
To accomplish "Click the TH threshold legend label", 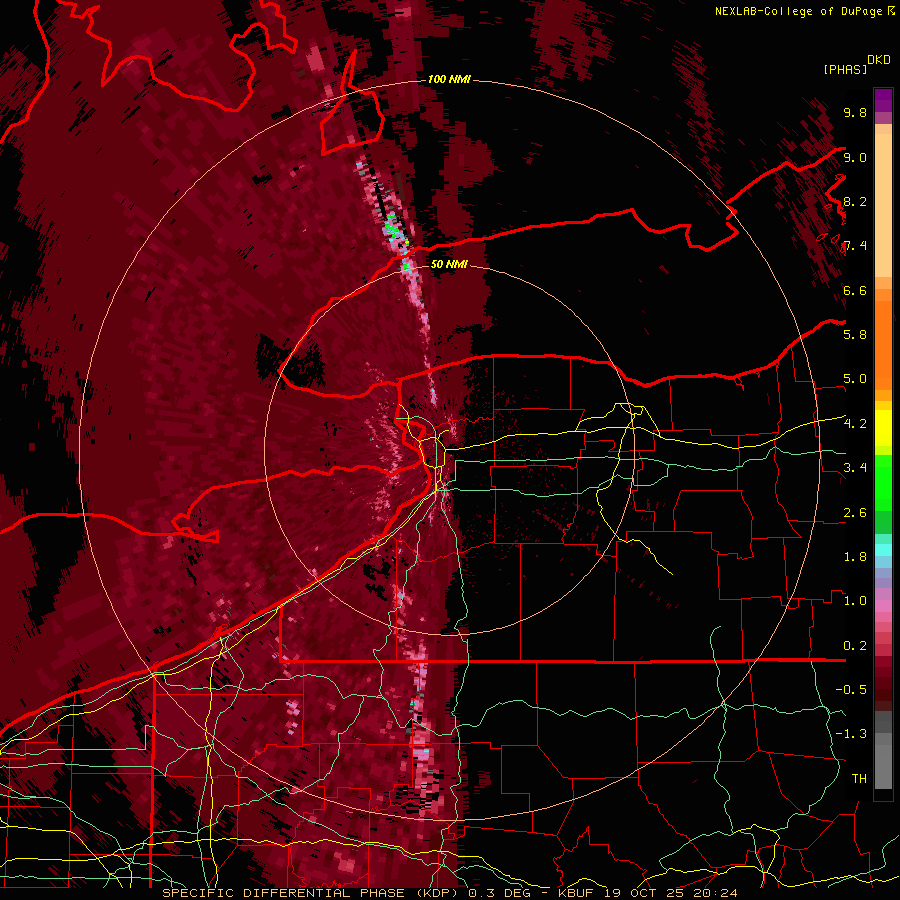I will click(859, 778).
